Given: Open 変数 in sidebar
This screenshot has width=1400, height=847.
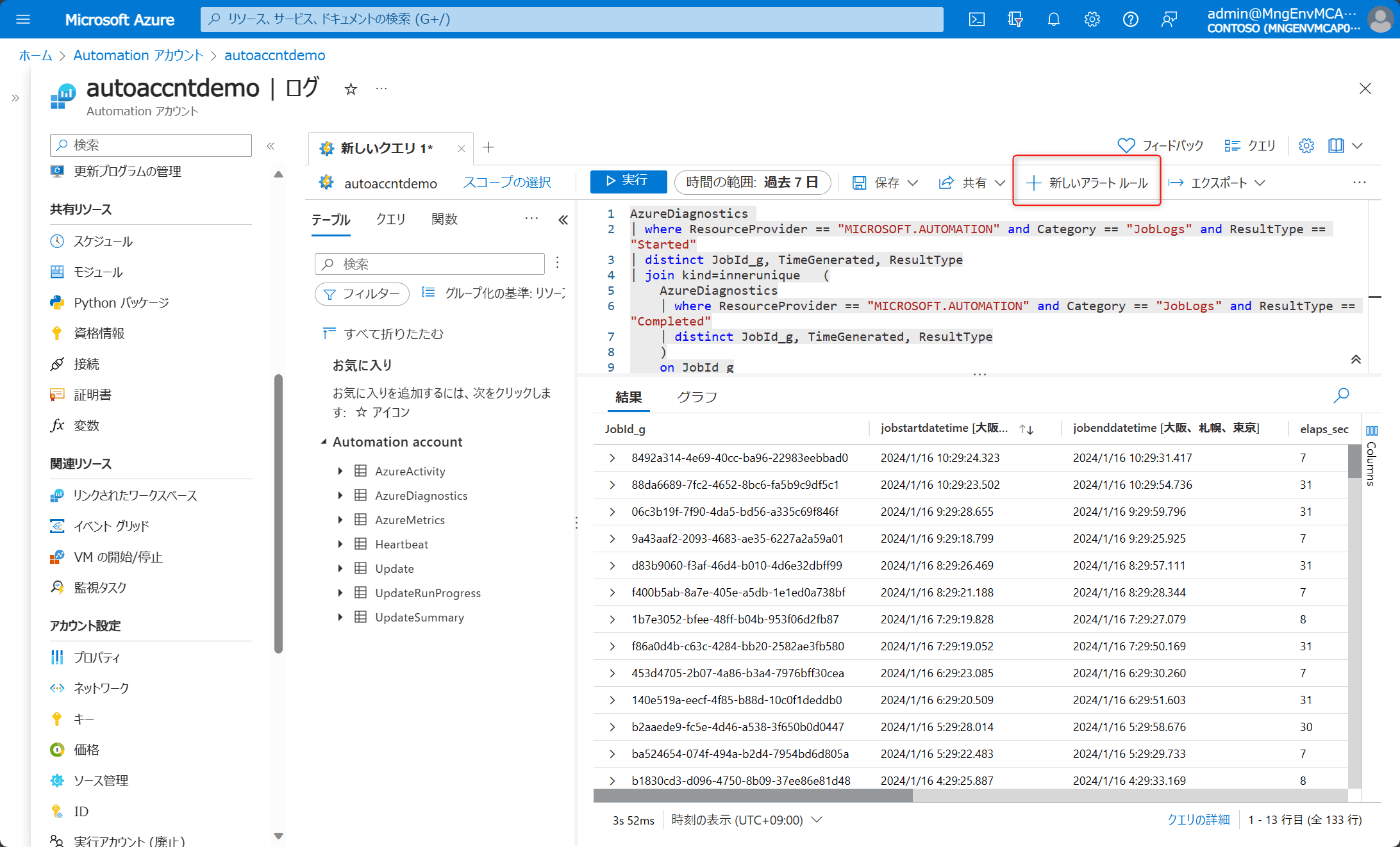Looking at the screenshot, I should point(86,425).
